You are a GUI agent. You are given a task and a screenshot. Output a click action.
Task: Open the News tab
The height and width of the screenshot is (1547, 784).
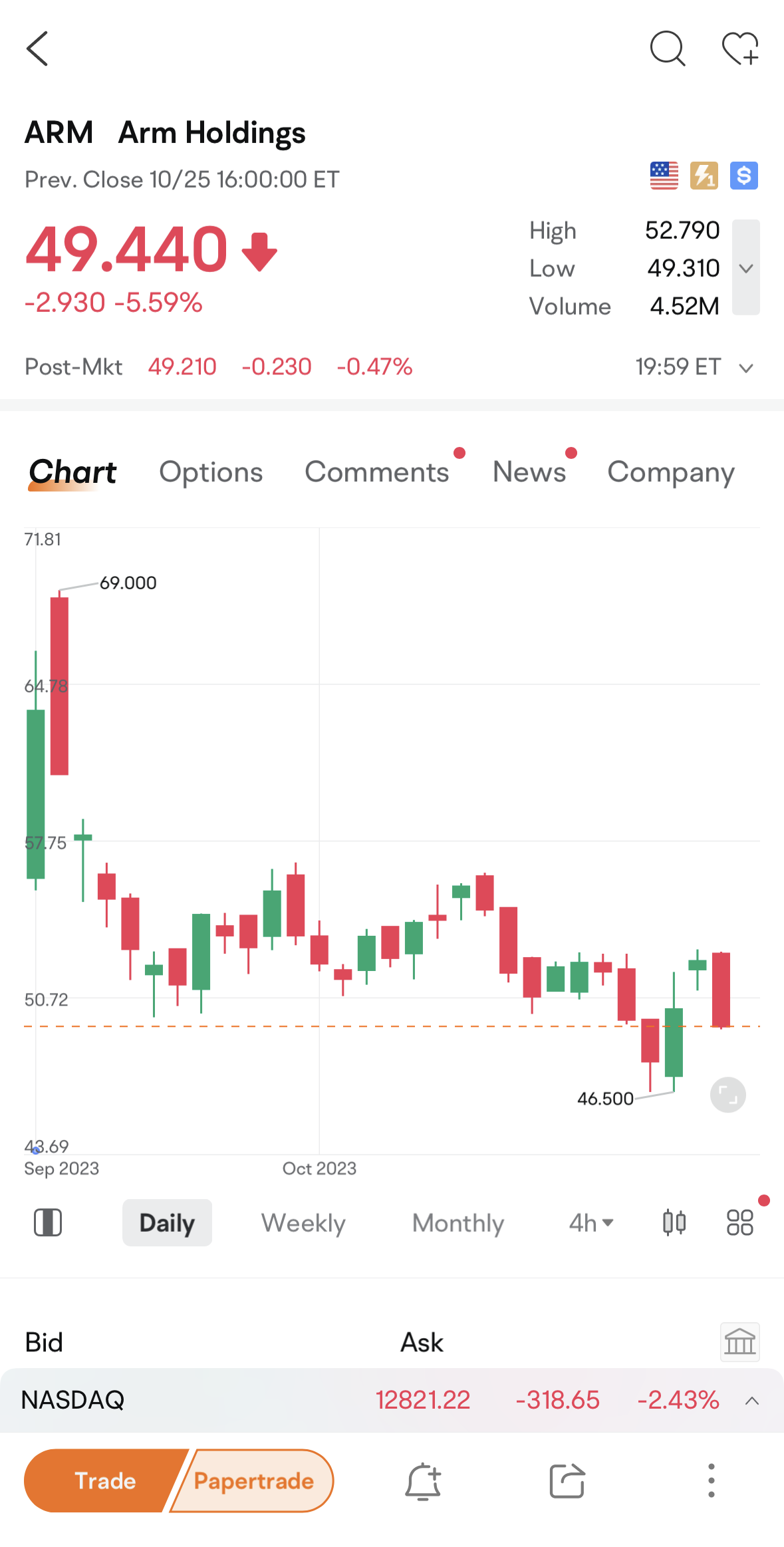pyautogui.click(x=529, y=472)
